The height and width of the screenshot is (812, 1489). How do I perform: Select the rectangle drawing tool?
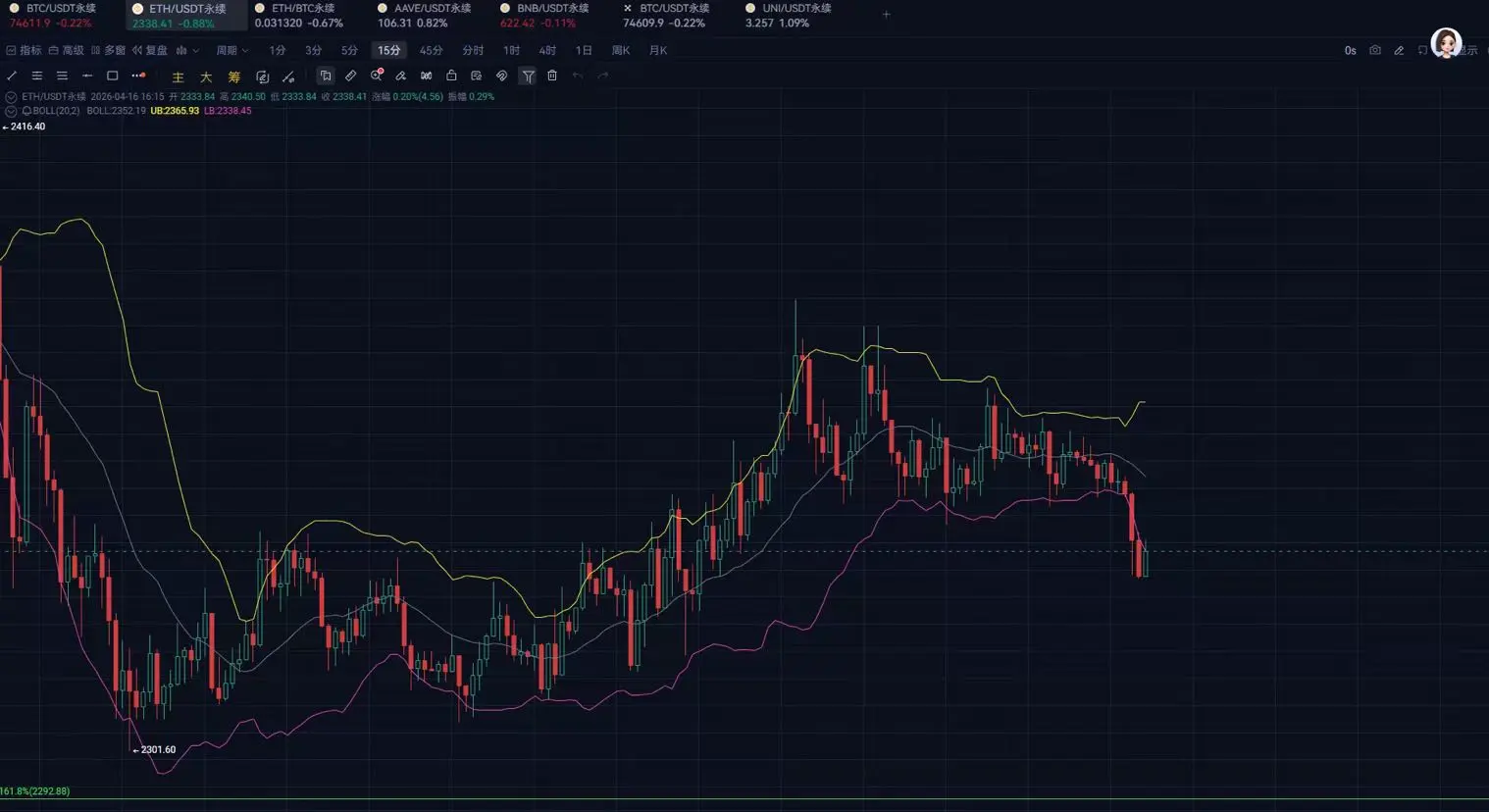[x=113, y=76]
